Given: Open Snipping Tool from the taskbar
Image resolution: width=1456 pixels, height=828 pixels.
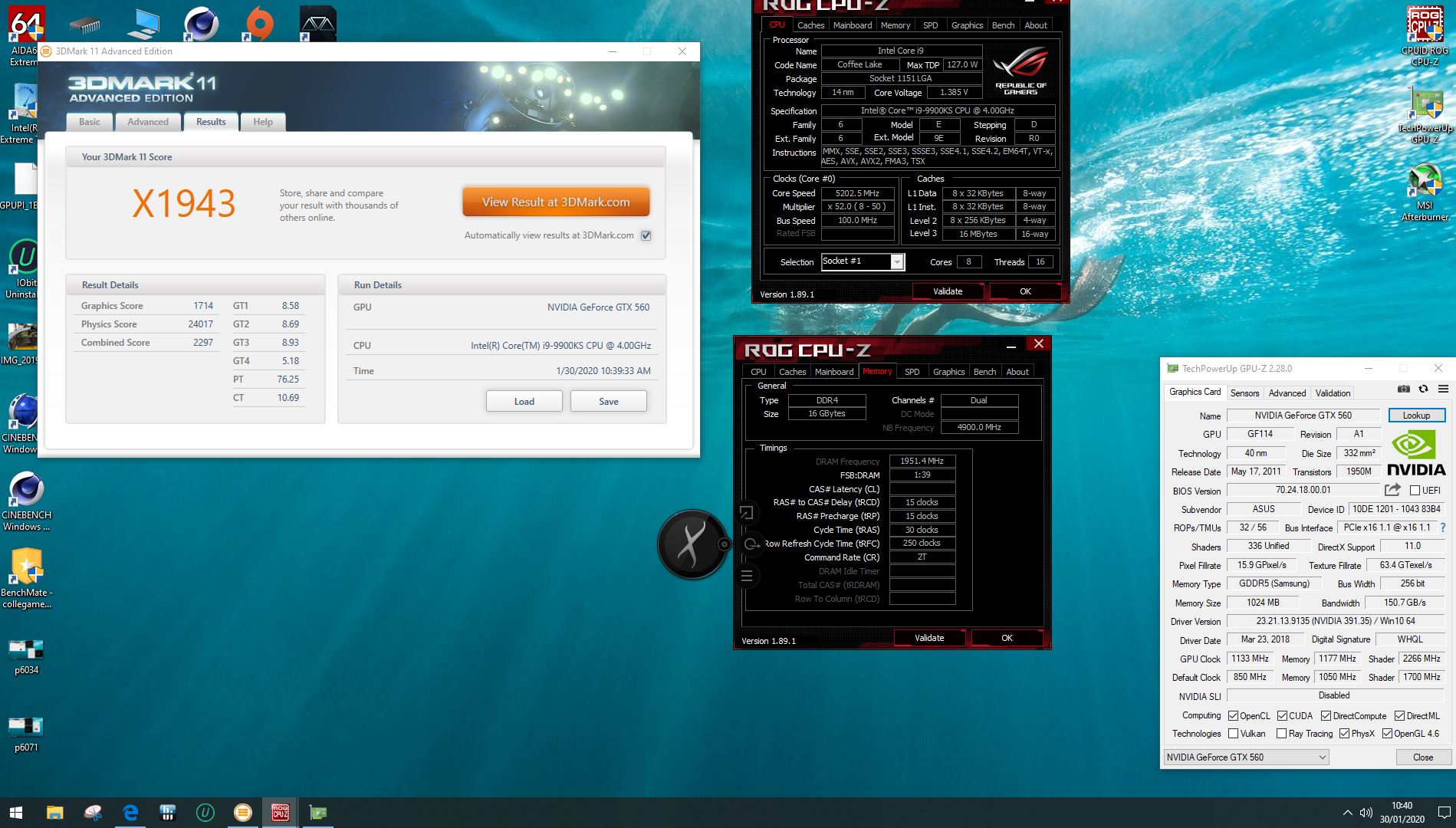Looking at the screenshot, I should coord(93,813).
